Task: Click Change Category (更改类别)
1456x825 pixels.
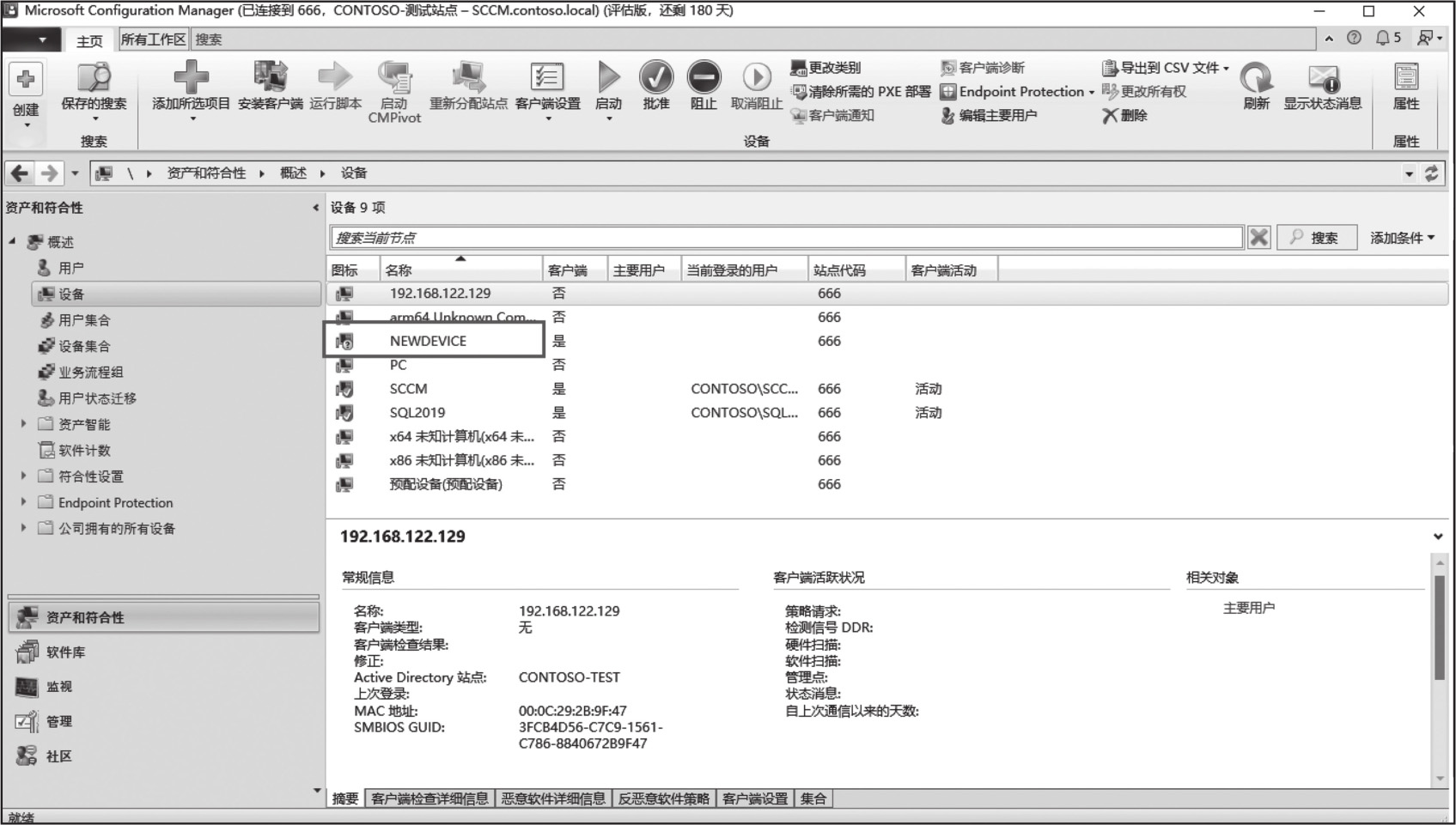Action: coord(825,68)
